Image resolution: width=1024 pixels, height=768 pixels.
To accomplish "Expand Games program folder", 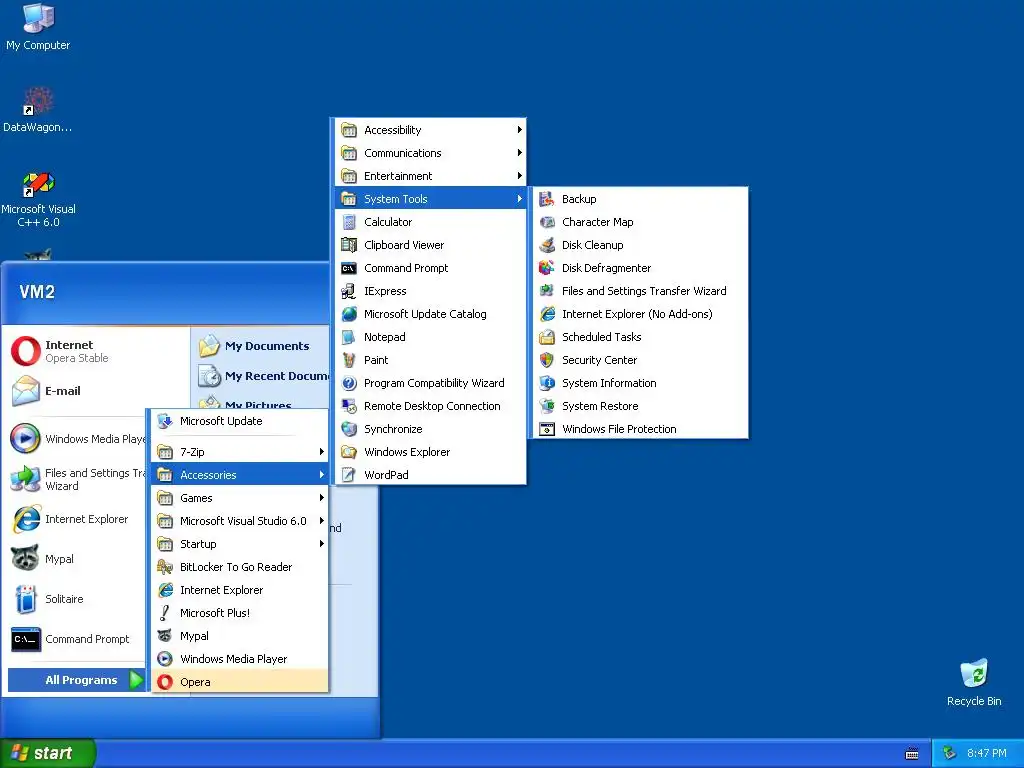I will click(239, 498).
